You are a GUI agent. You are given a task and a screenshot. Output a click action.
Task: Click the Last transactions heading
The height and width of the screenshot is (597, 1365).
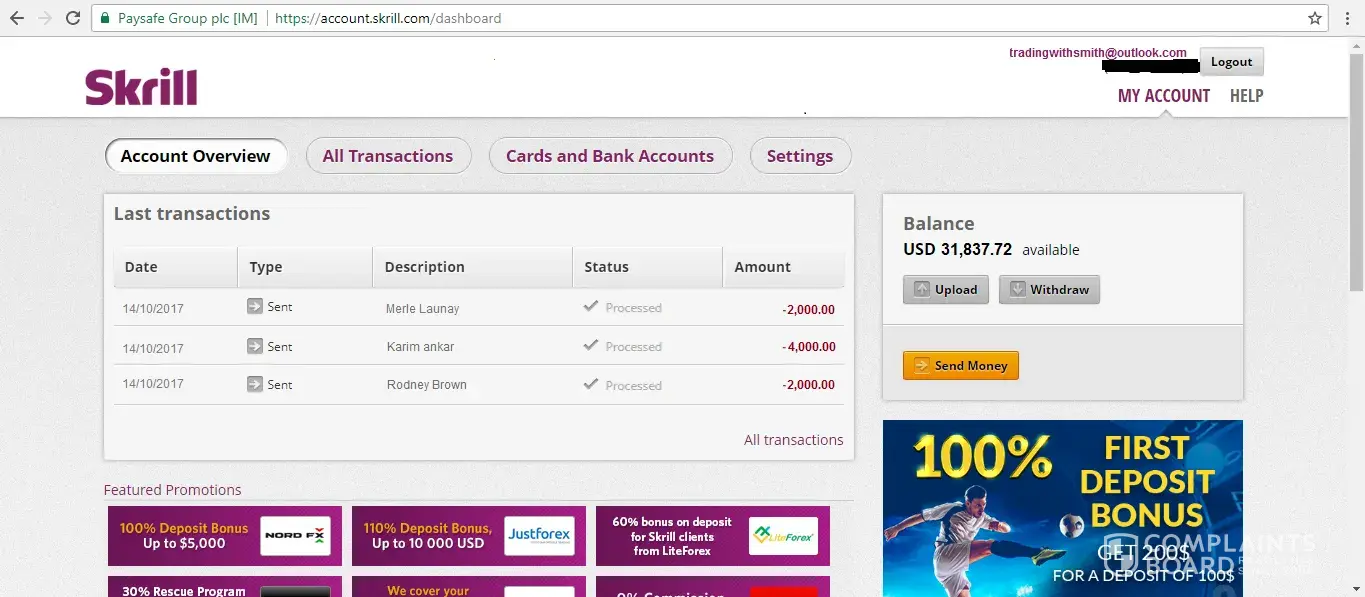(x=192, y=214)
